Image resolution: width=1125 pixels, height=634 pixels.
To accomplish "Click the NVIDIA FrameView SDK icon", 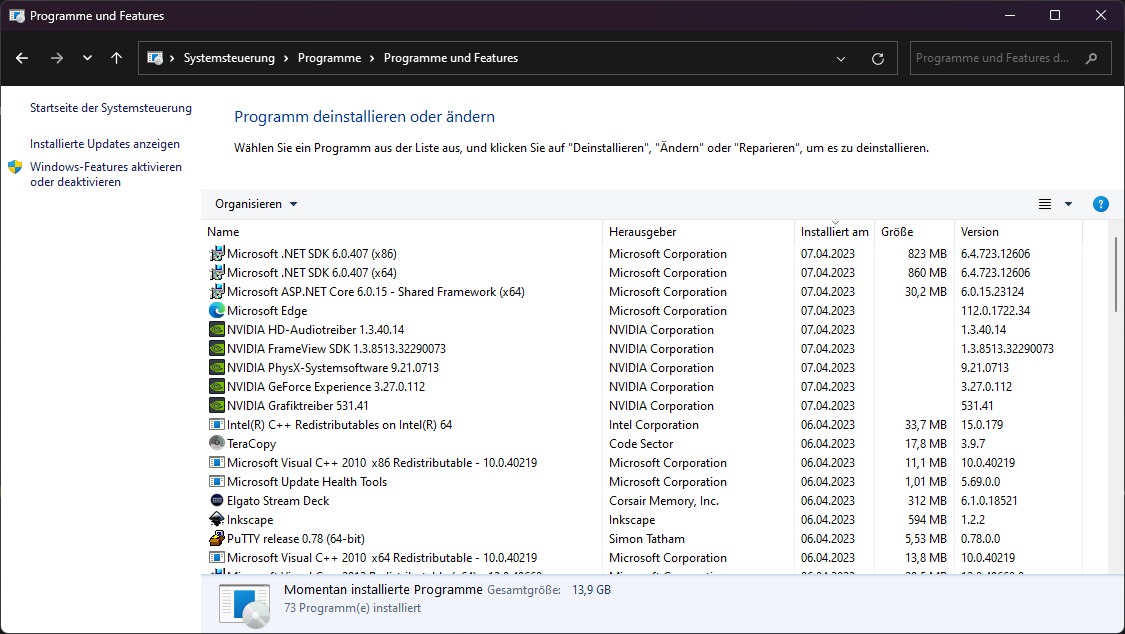I will [217, 349].
